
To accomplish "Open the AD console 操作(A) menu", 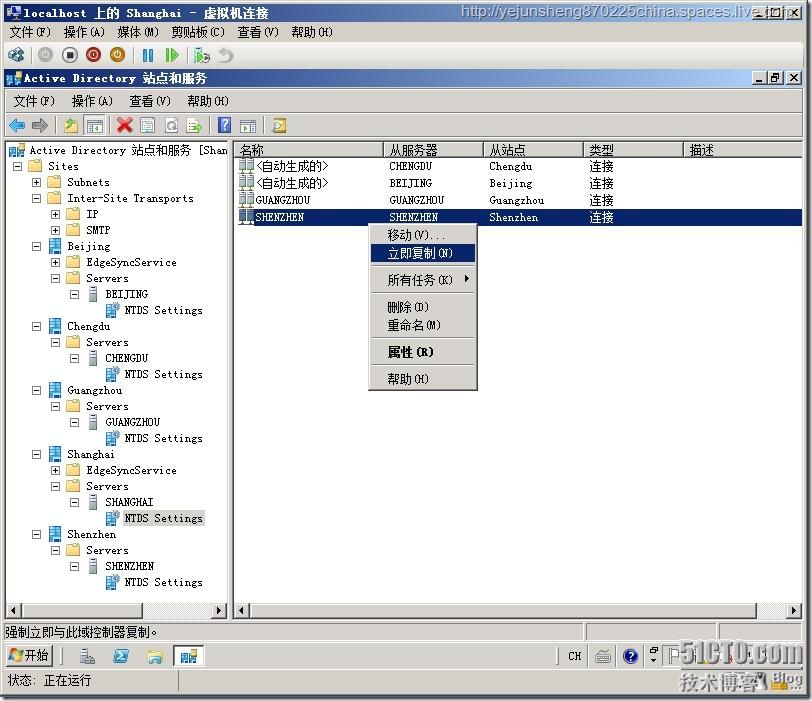I will point(92,101).
